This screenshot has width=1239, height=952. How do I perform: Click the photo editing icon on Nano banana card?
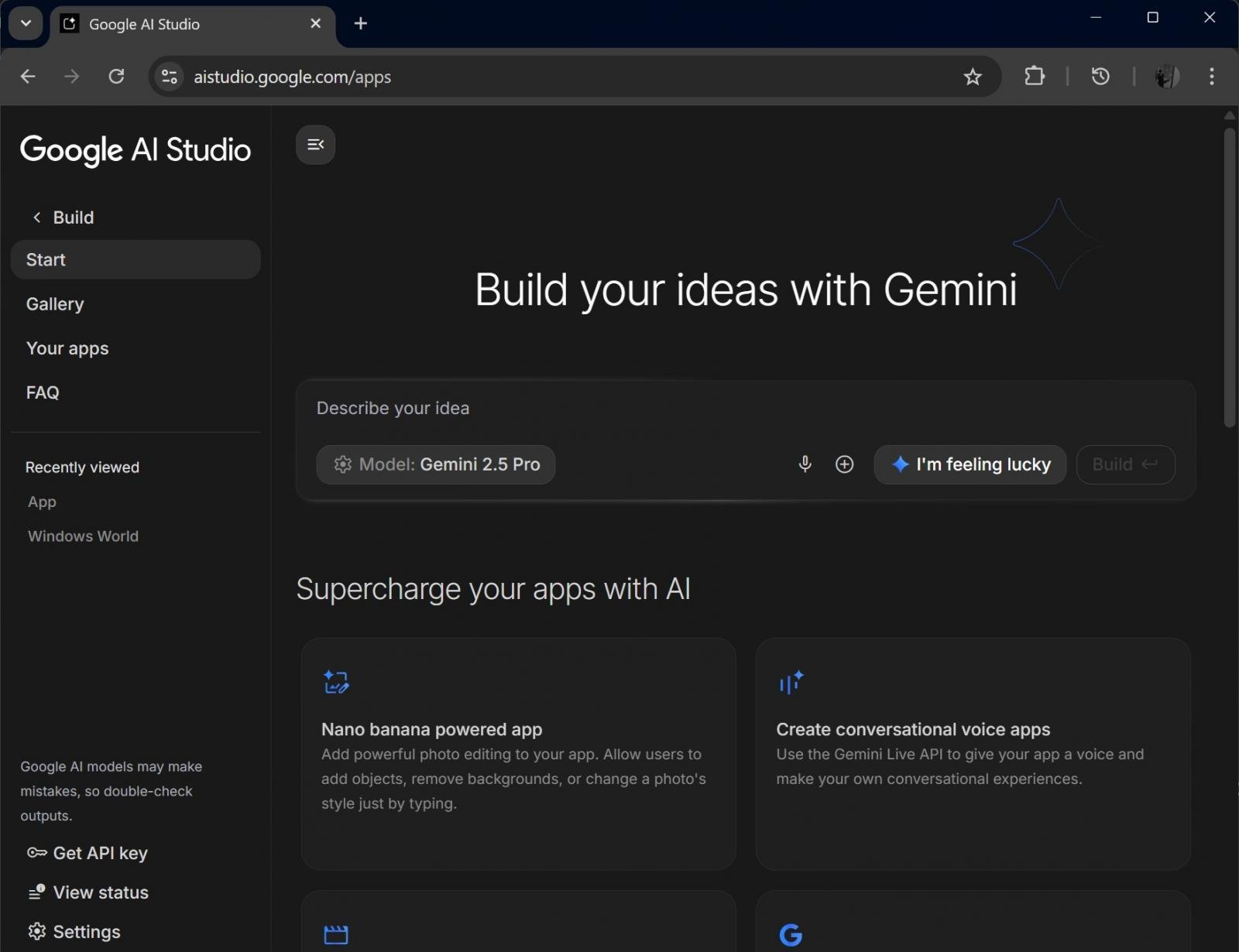tap(335, 681)
